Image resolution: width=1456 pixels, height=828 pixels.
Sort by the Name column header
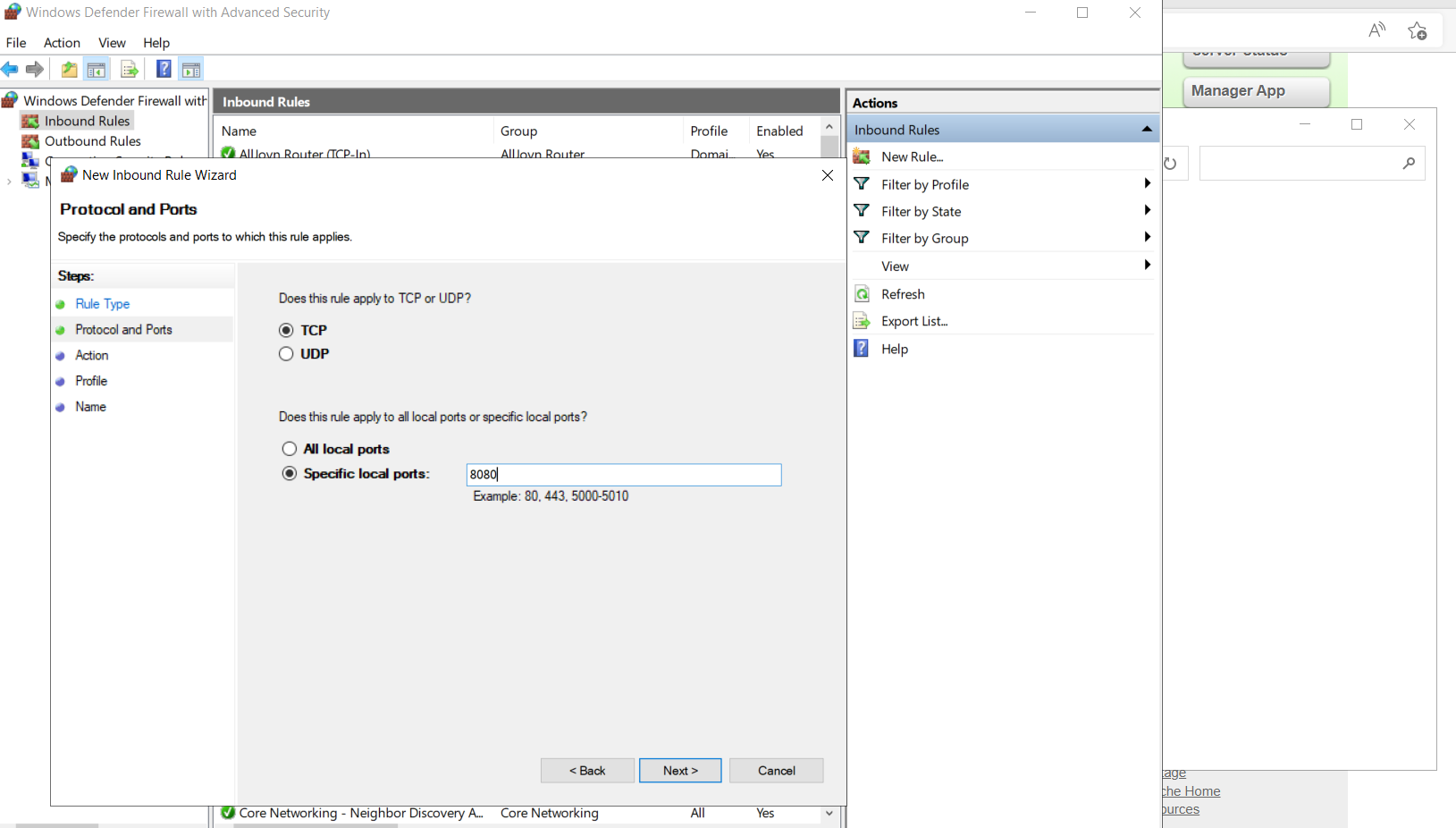pos(353,131)
